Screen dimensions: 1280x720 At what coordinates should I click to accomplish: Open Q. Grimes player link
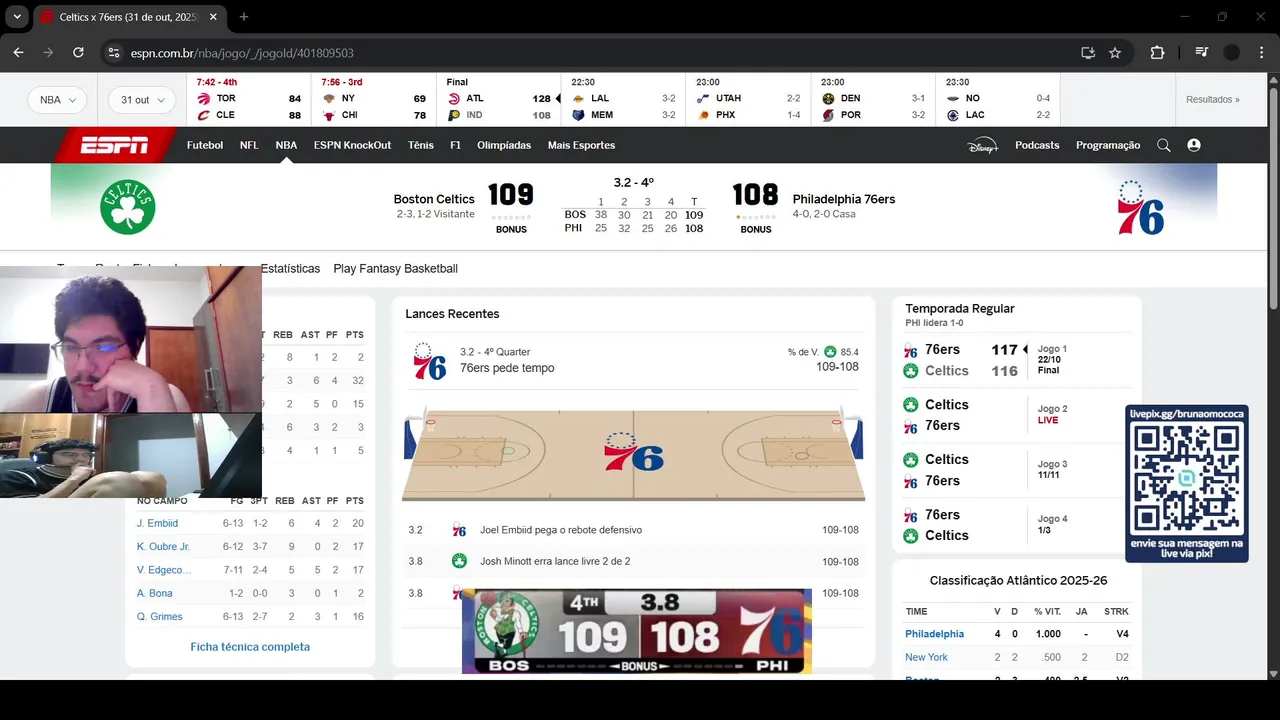pos(160,616)
